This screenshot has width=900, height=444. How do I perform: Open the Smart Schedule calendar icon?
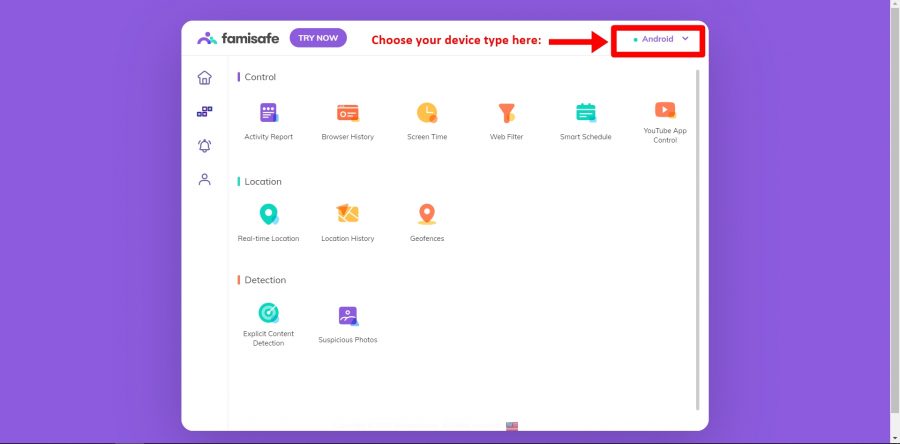coord(586,112)
